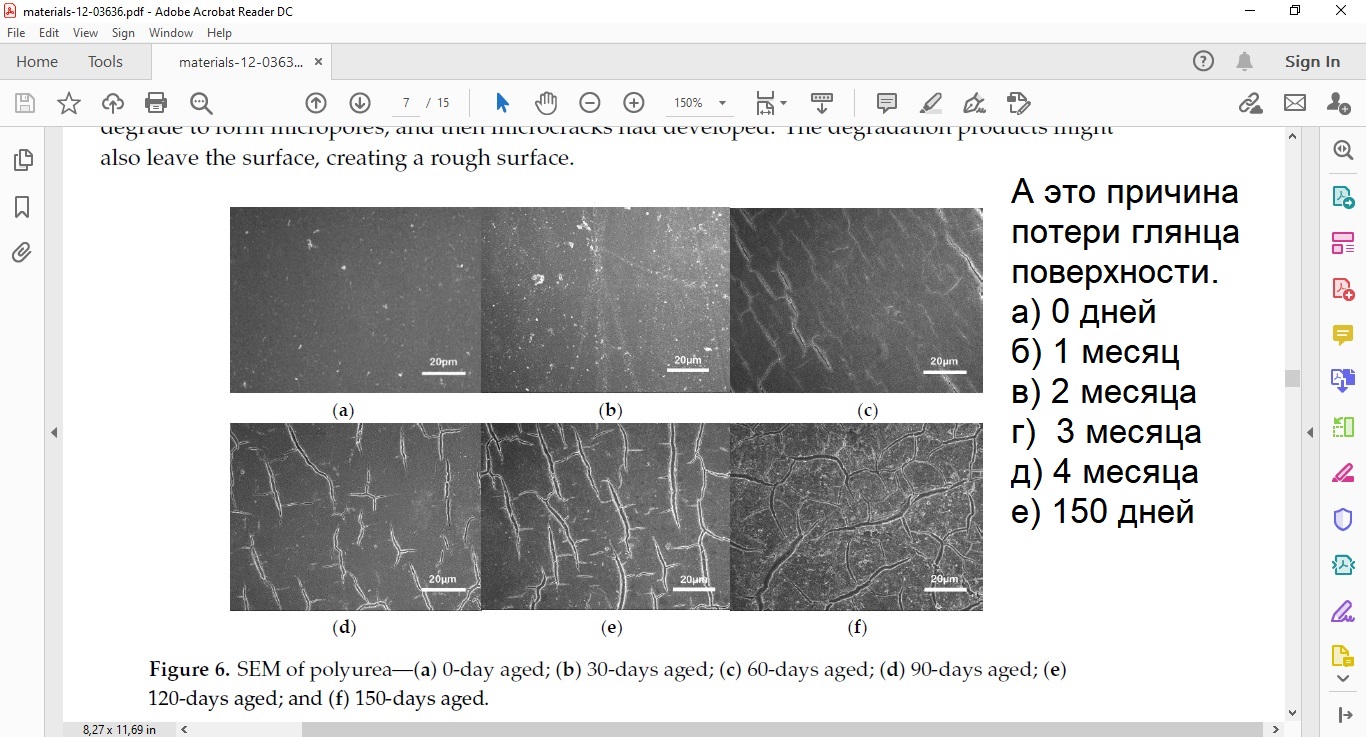Open the bookmarks panel
Screen dimensions: 1366x737
(x=22, y=207)
